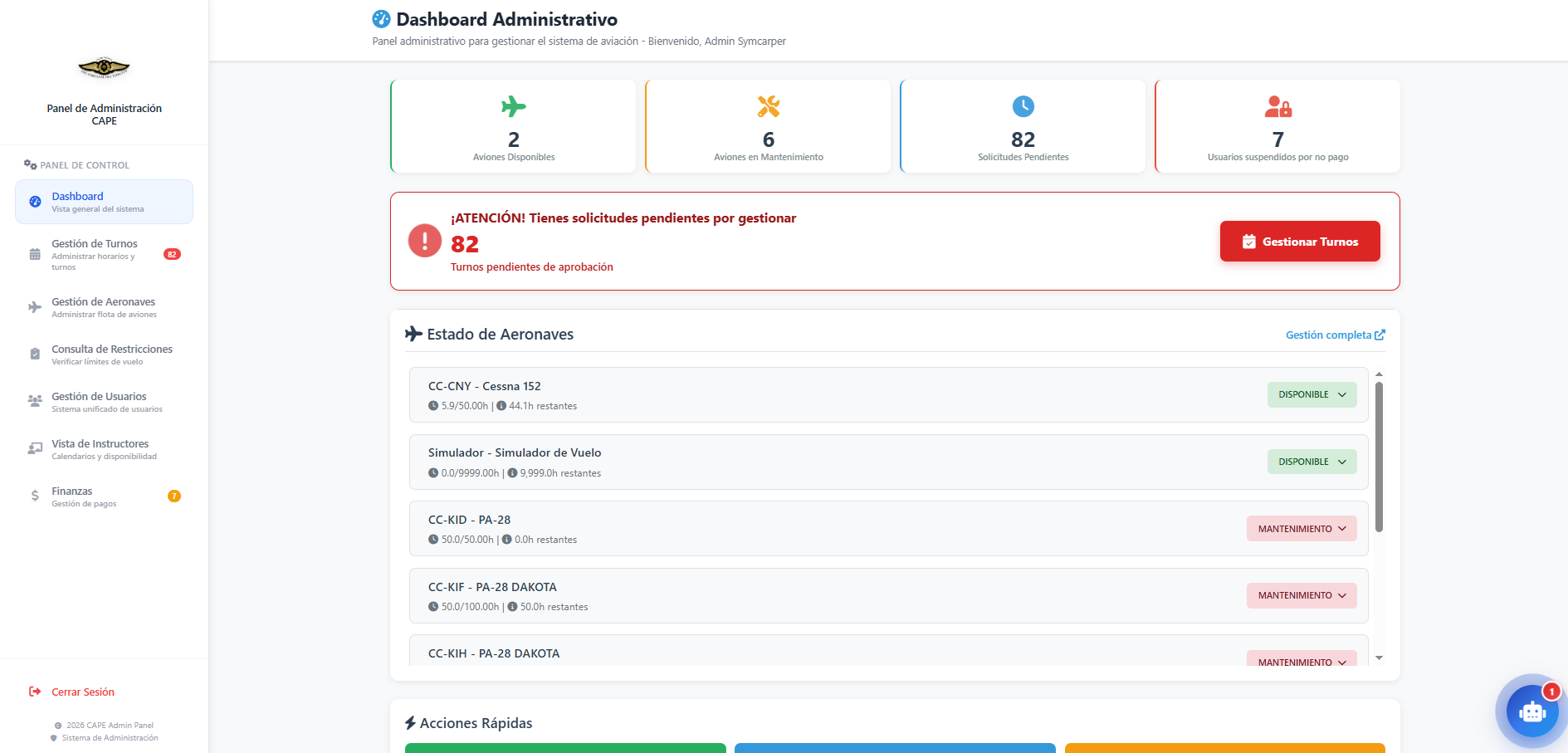Click the CAPE wings logo
Viewport: 1568px width, 753px height.
(104, 67)
